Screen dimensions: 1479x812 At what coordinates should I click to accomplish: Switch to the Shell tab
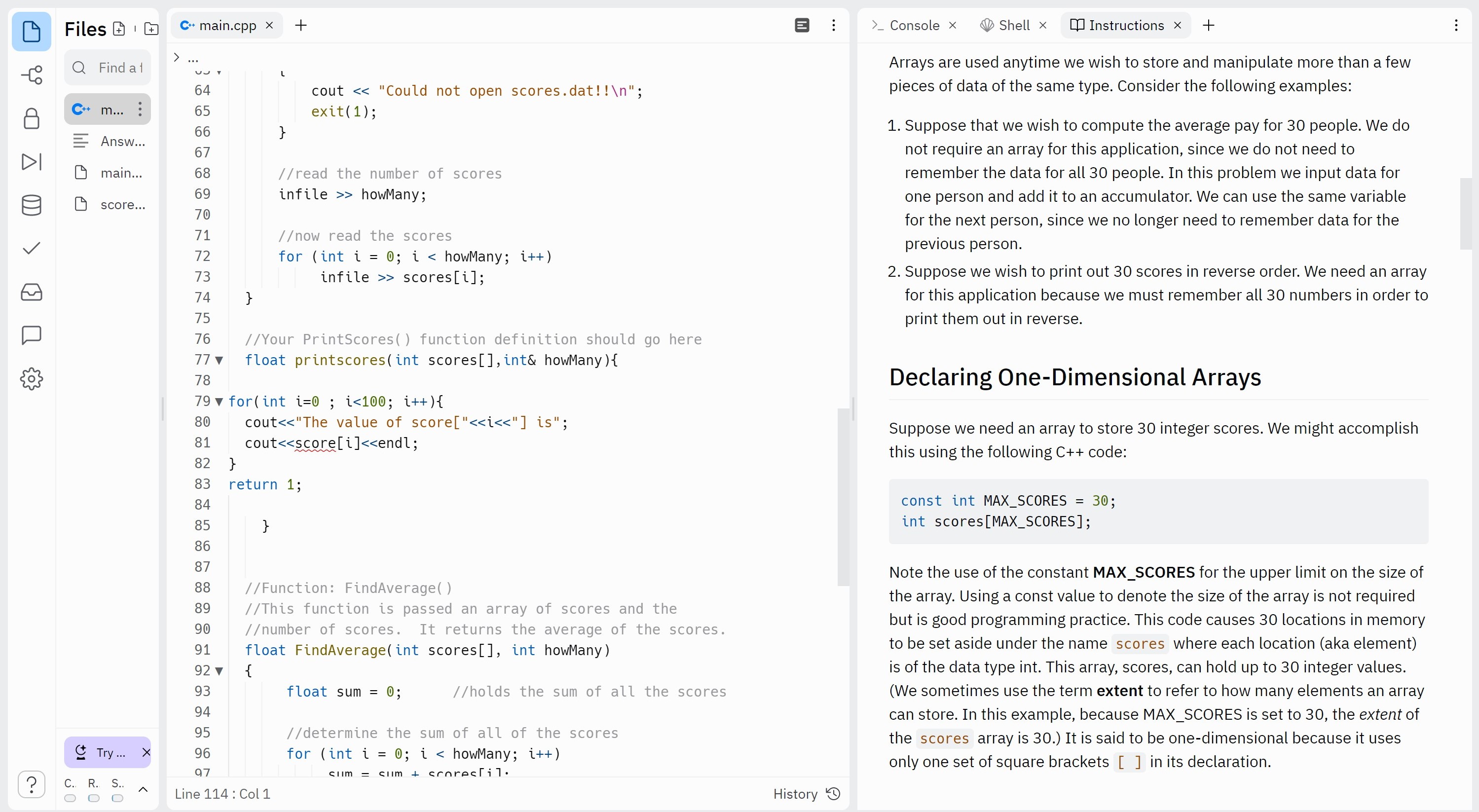click(1013, 25)
